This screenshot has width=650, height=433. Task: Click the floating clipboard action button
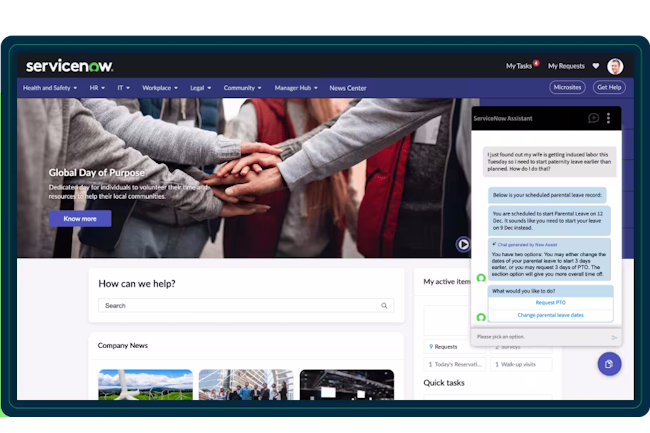(609, 364)
